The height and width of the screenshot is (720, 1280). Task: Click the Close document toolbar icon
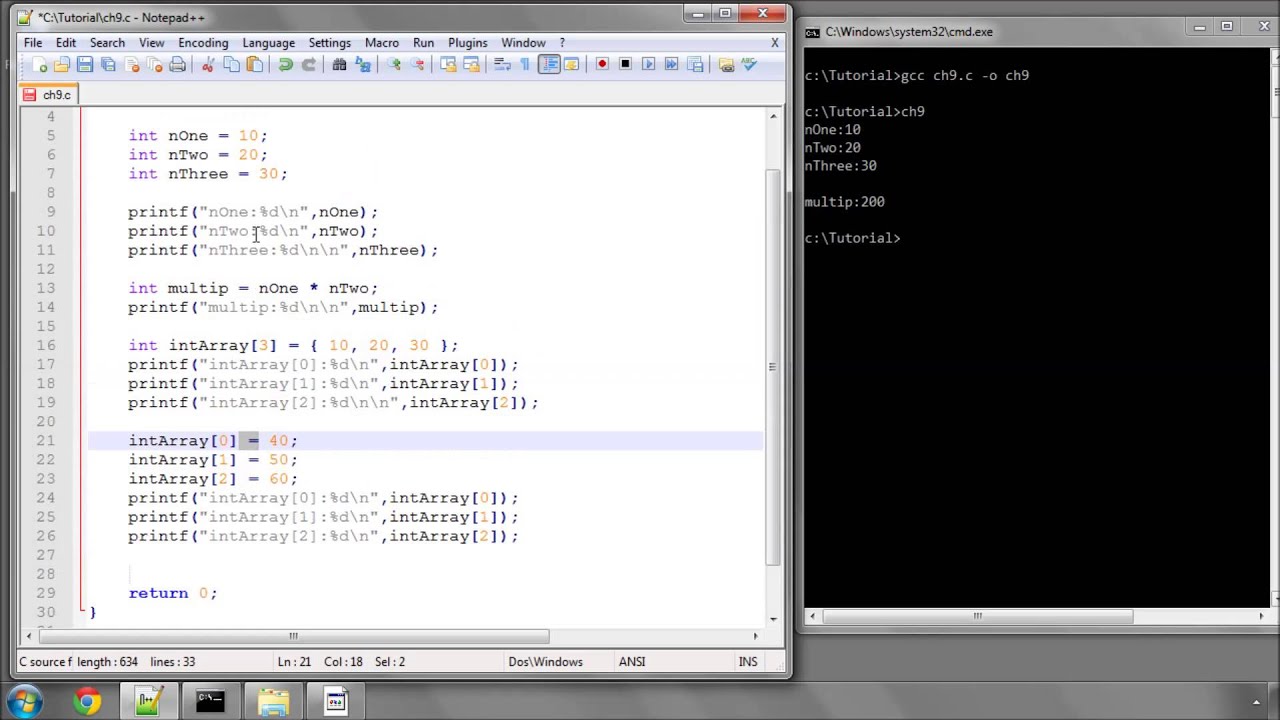pyautogui.click(x=131, y=65)
